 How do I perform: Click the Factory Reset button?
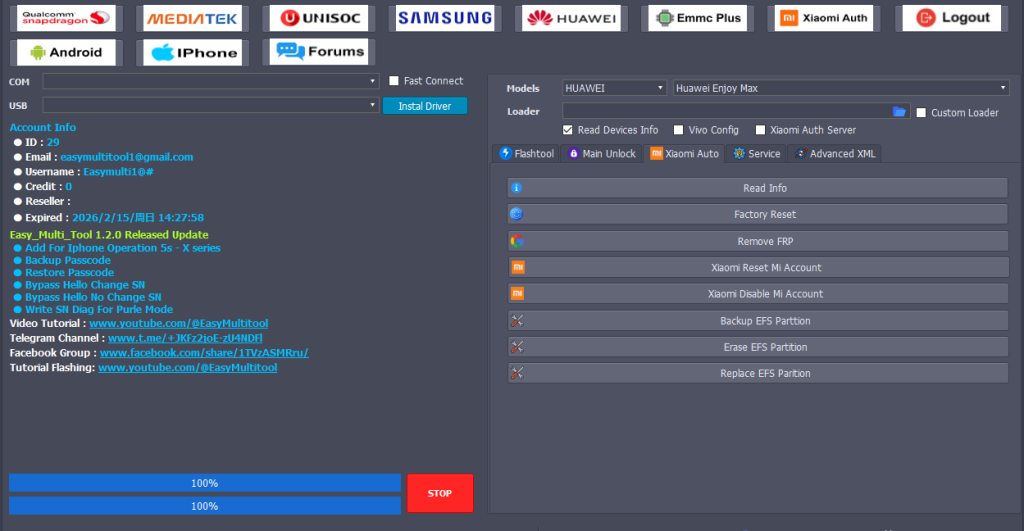tap(758, 214)
